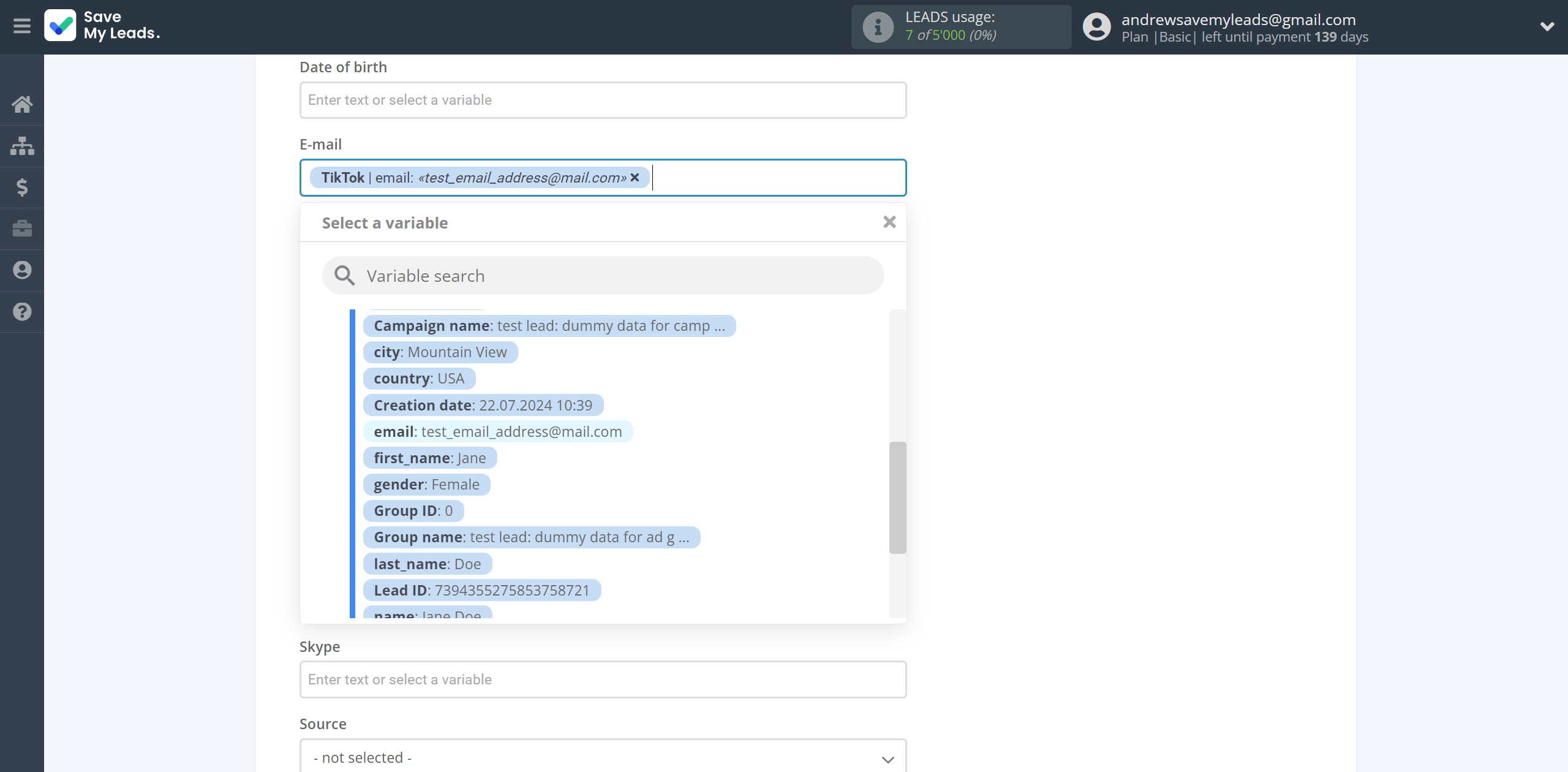This screenshot has height=772, width=1568.
Task: Select Campaign name variable from list
Action: tap(549, 325)
